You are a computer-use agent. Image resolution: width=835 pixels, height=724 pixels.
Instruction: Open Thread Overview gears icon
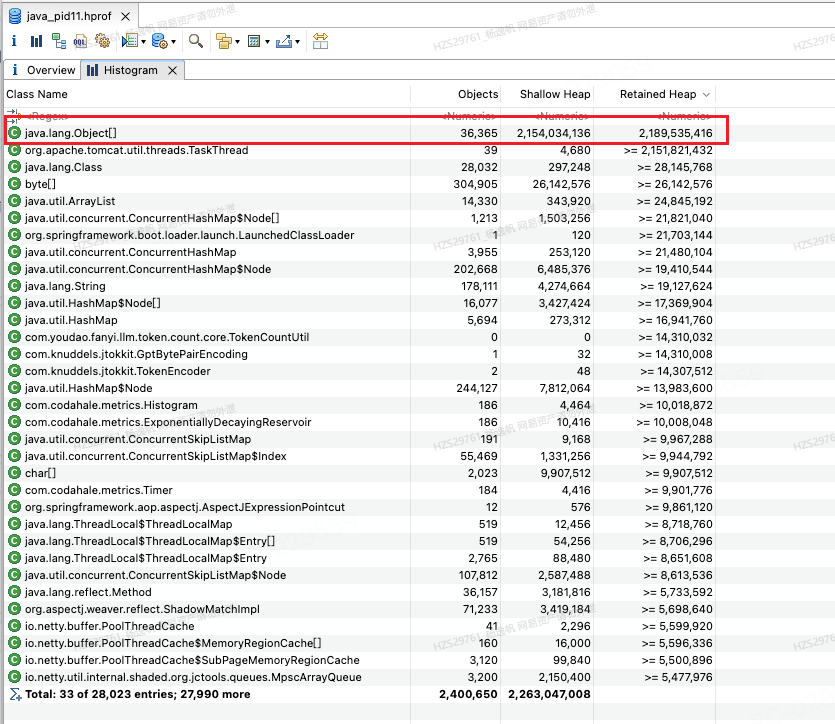coord(102,41)
